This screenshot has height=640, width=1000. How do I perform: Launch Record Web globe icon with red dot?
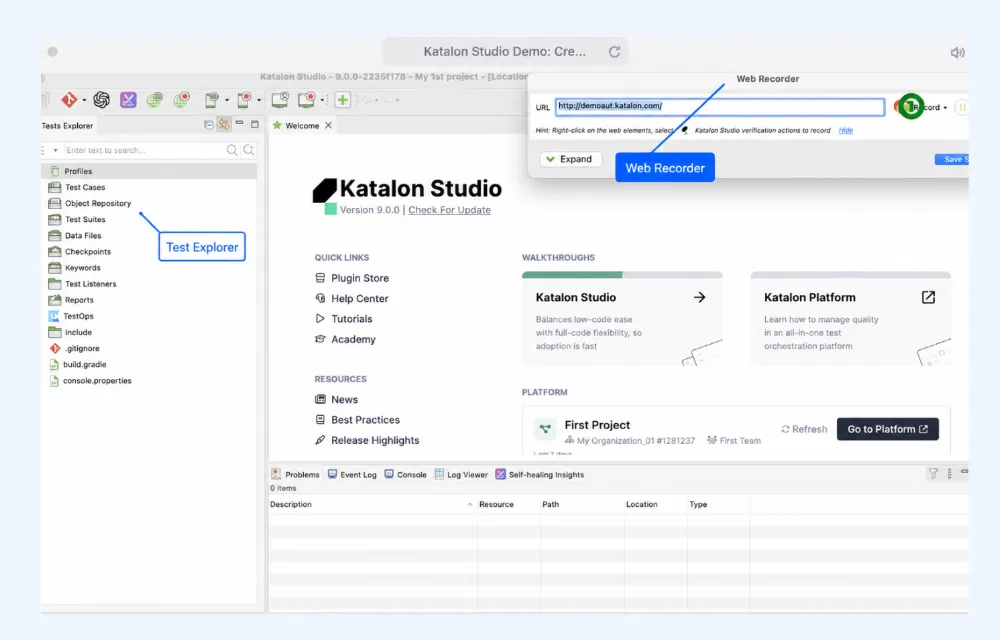click(182, 99)
